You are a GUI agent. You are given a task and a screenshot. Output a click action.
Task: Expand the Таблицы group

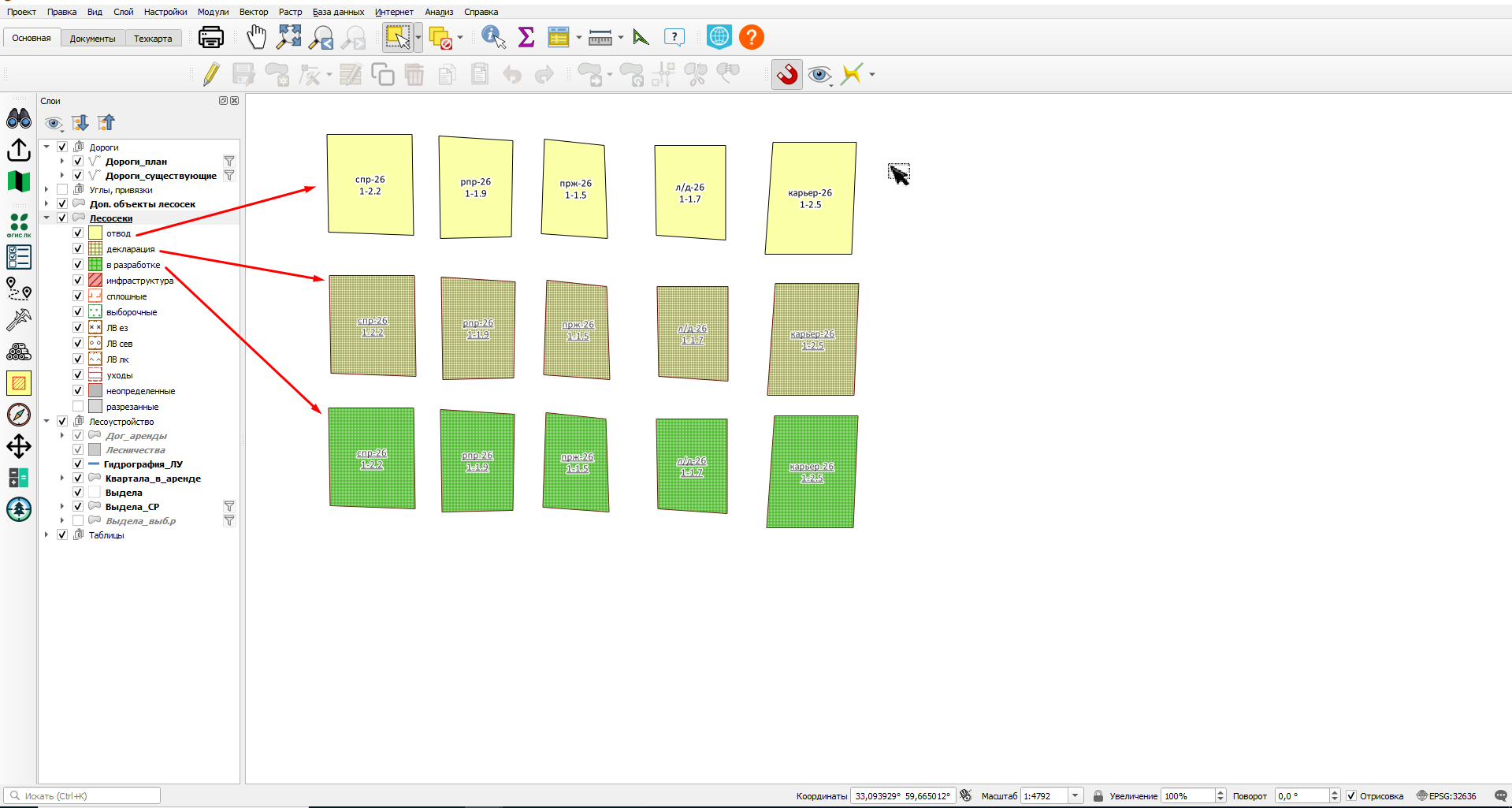(x=46, y=534)
